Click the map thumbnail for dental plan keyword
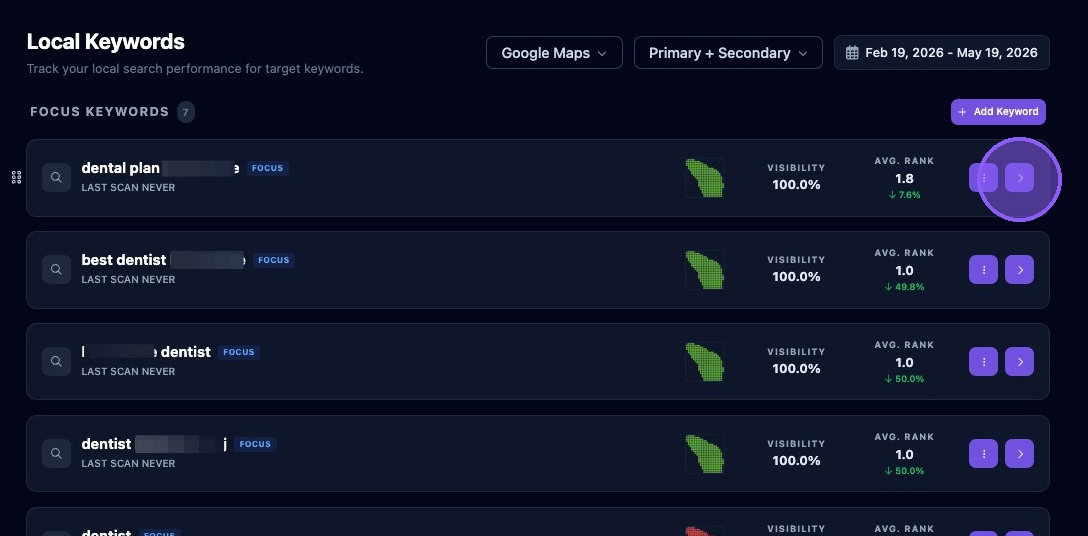 click(x=705, y=178)
